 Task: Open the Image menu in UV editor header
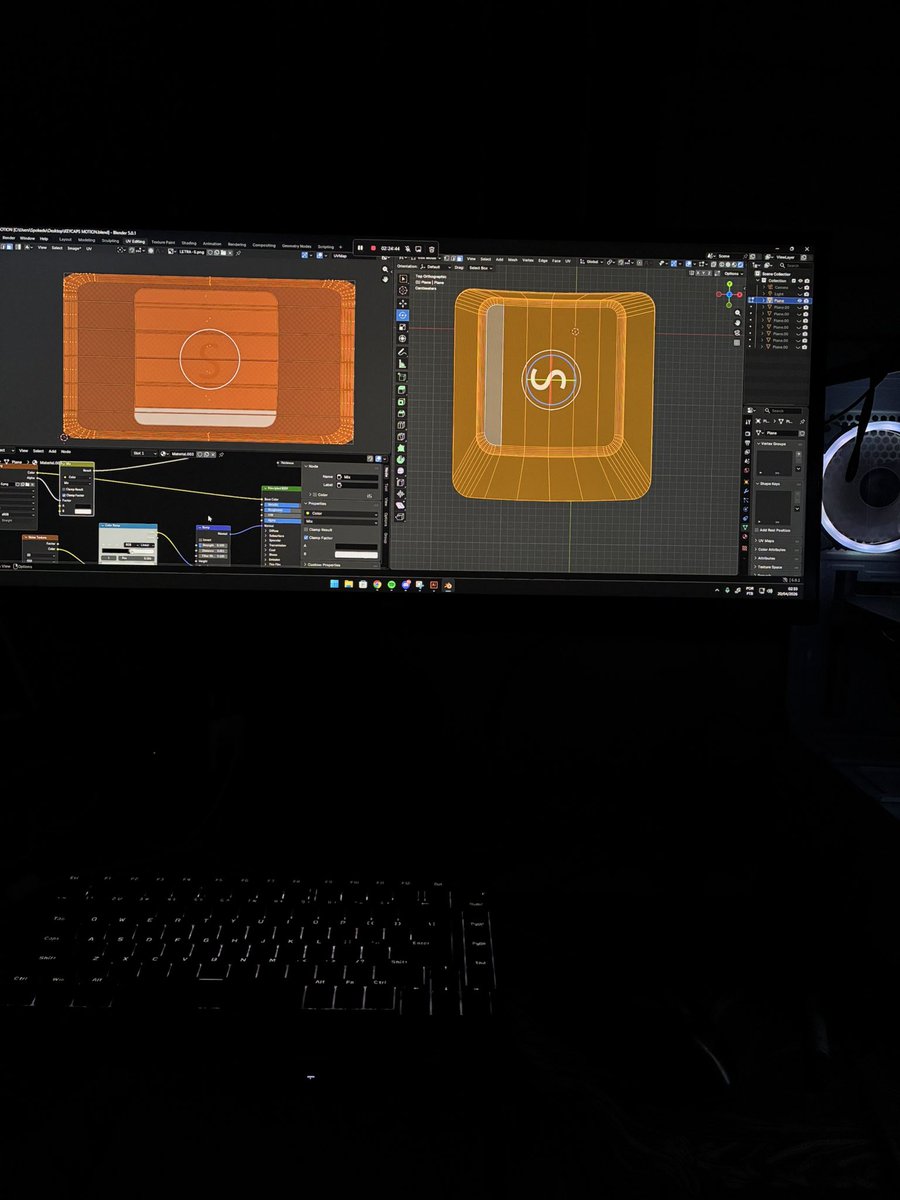click(x=73, y=248)
